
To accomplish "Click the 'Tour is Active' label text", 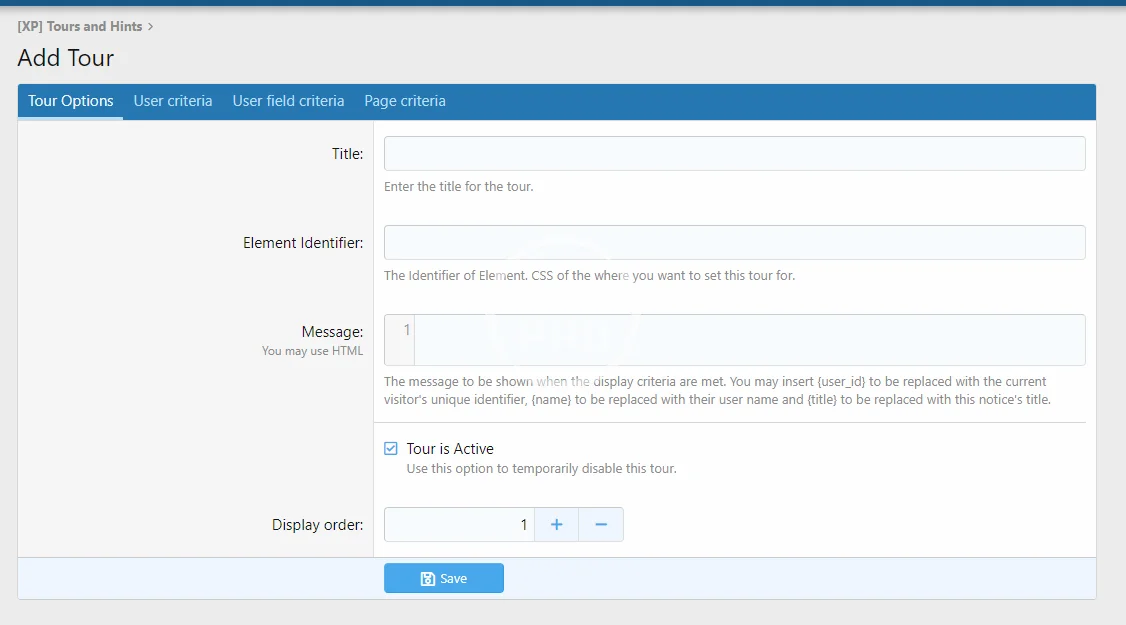I will tap(450, 449).
